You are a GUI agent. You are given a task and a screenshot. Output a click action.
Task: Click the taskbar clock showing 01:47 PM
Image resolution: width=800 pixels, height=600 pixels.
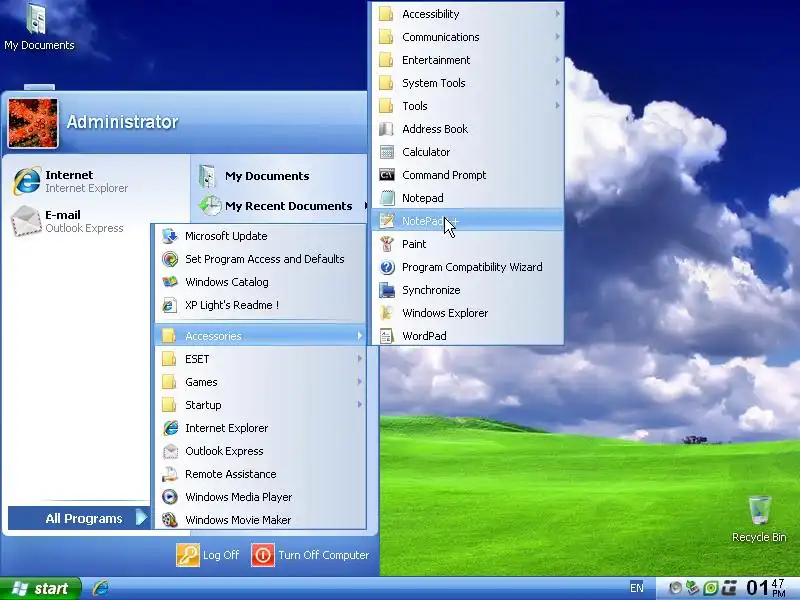[766, 588]
